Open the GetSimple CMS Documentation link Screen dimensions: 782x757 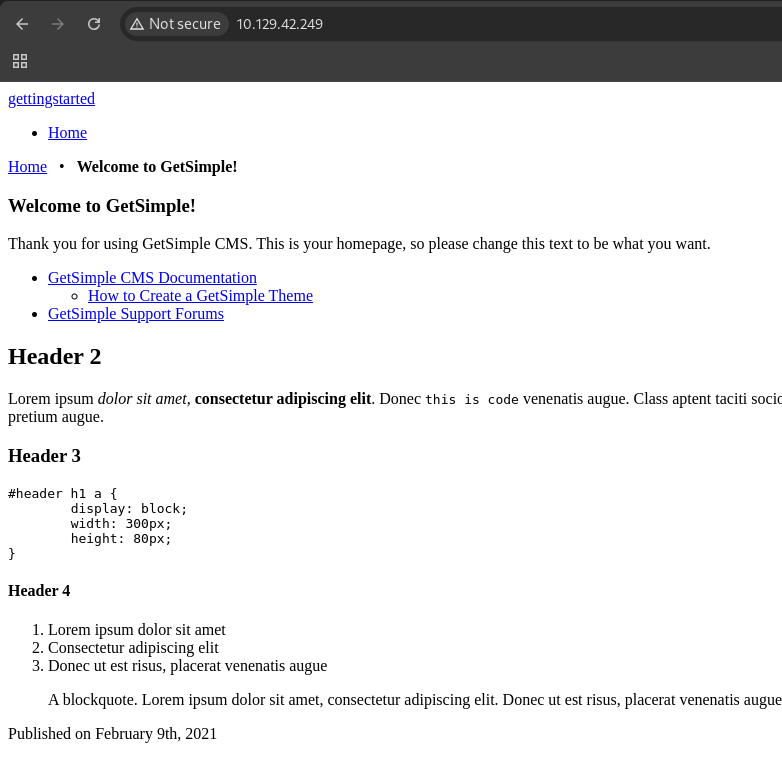point(152,277)
